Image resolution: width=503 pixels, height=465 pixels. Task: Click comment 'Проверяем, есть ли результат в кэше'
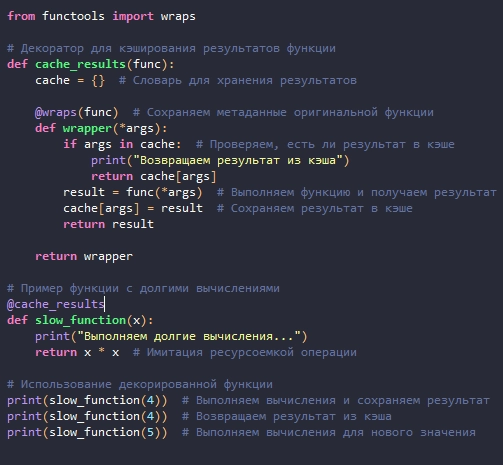[x=325, y=144]
